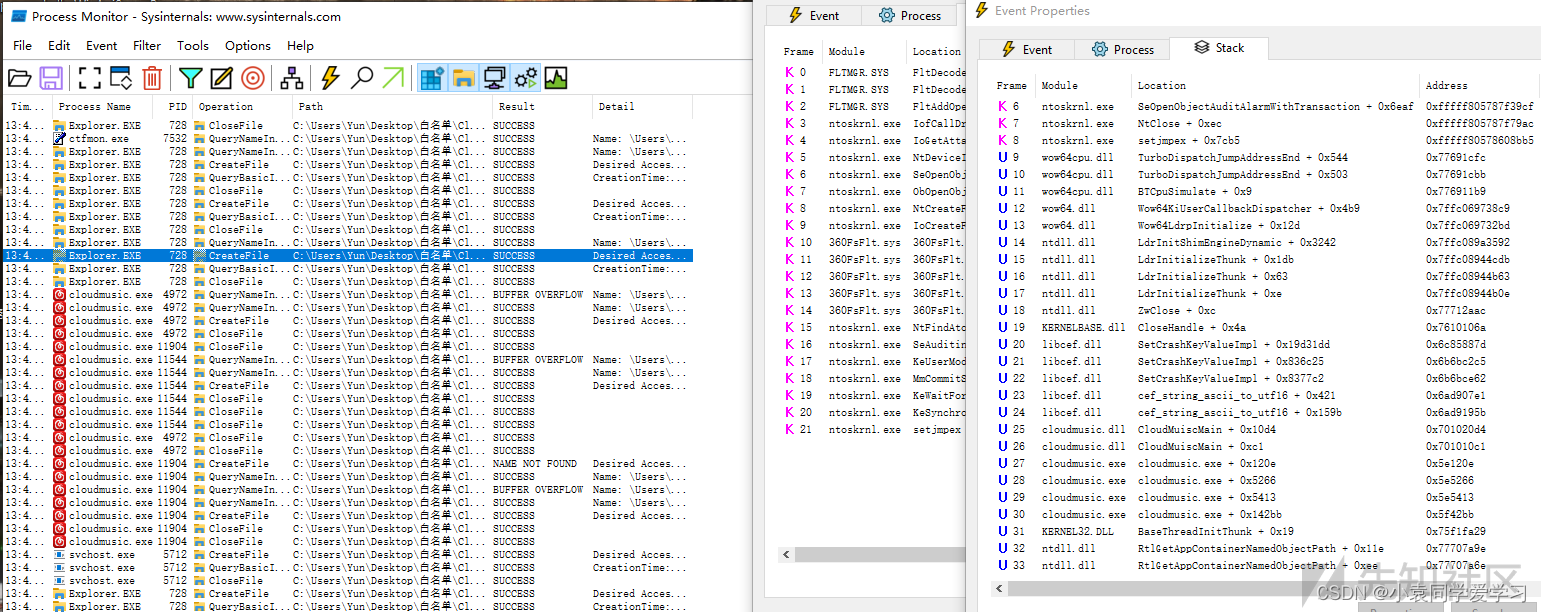Toggle the Capture events bracket icon

[x=90, y=77]
